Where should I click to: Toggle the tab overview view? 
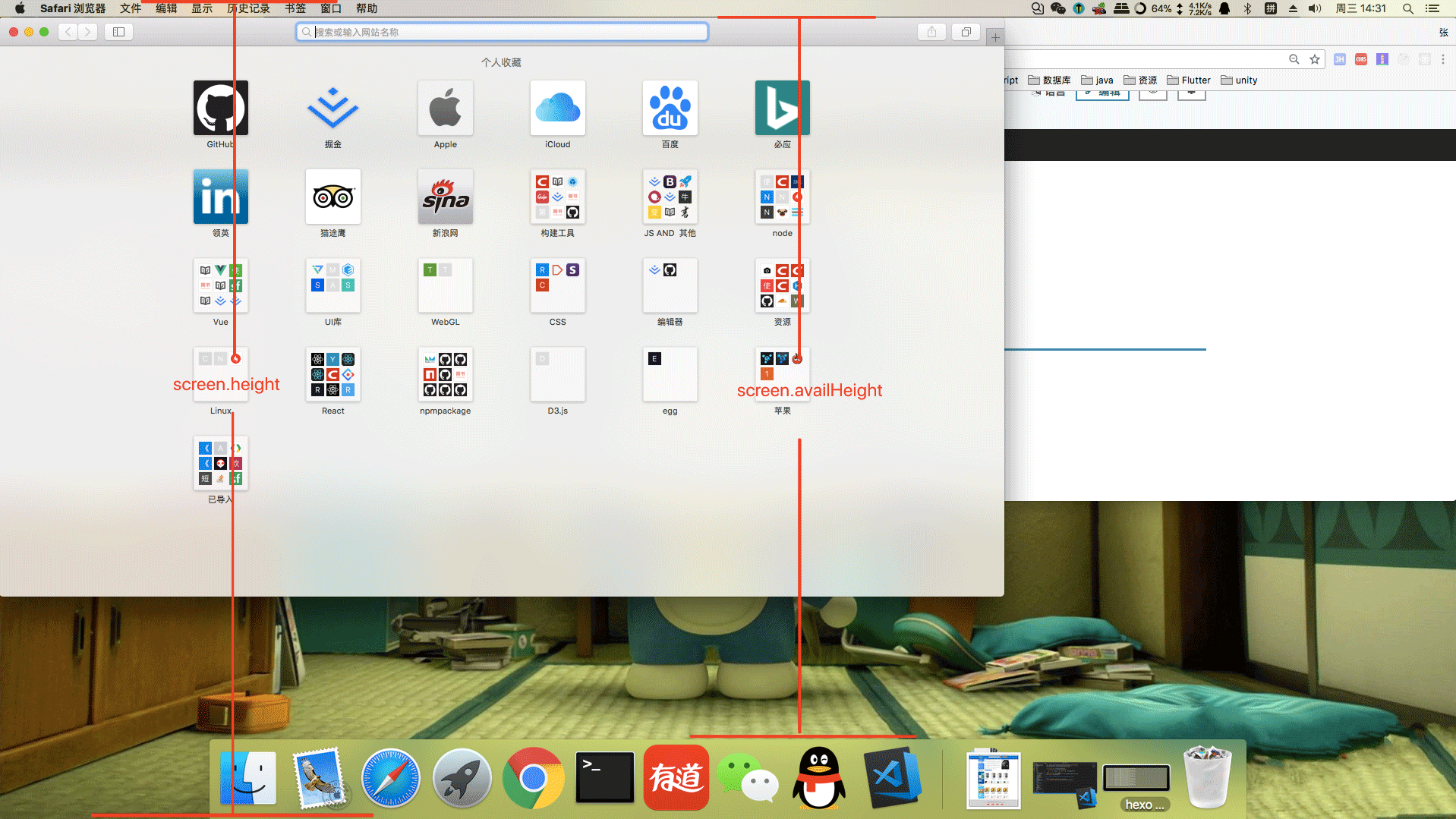(966, 32)
